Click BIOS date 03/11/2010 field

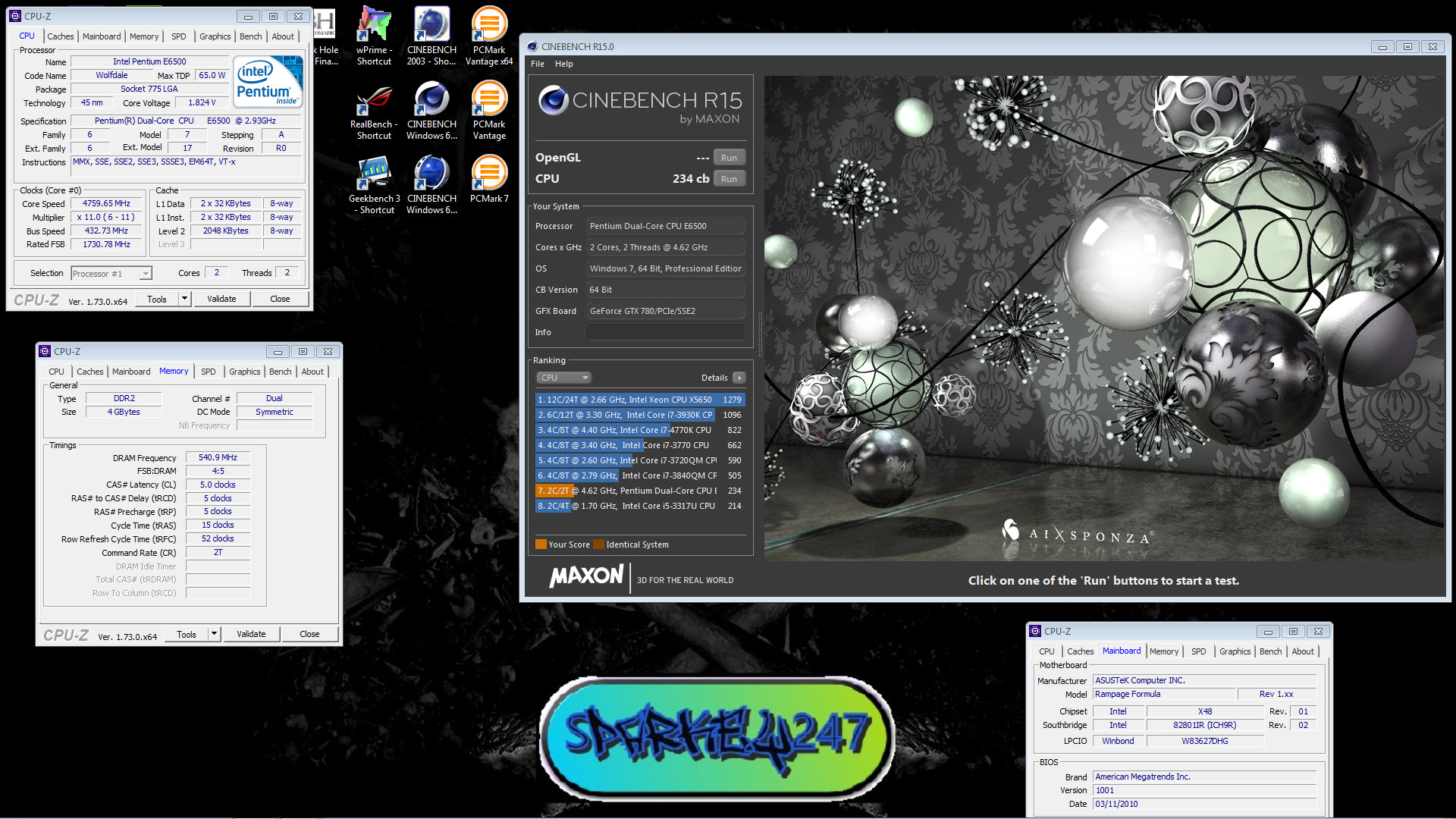1204,805
